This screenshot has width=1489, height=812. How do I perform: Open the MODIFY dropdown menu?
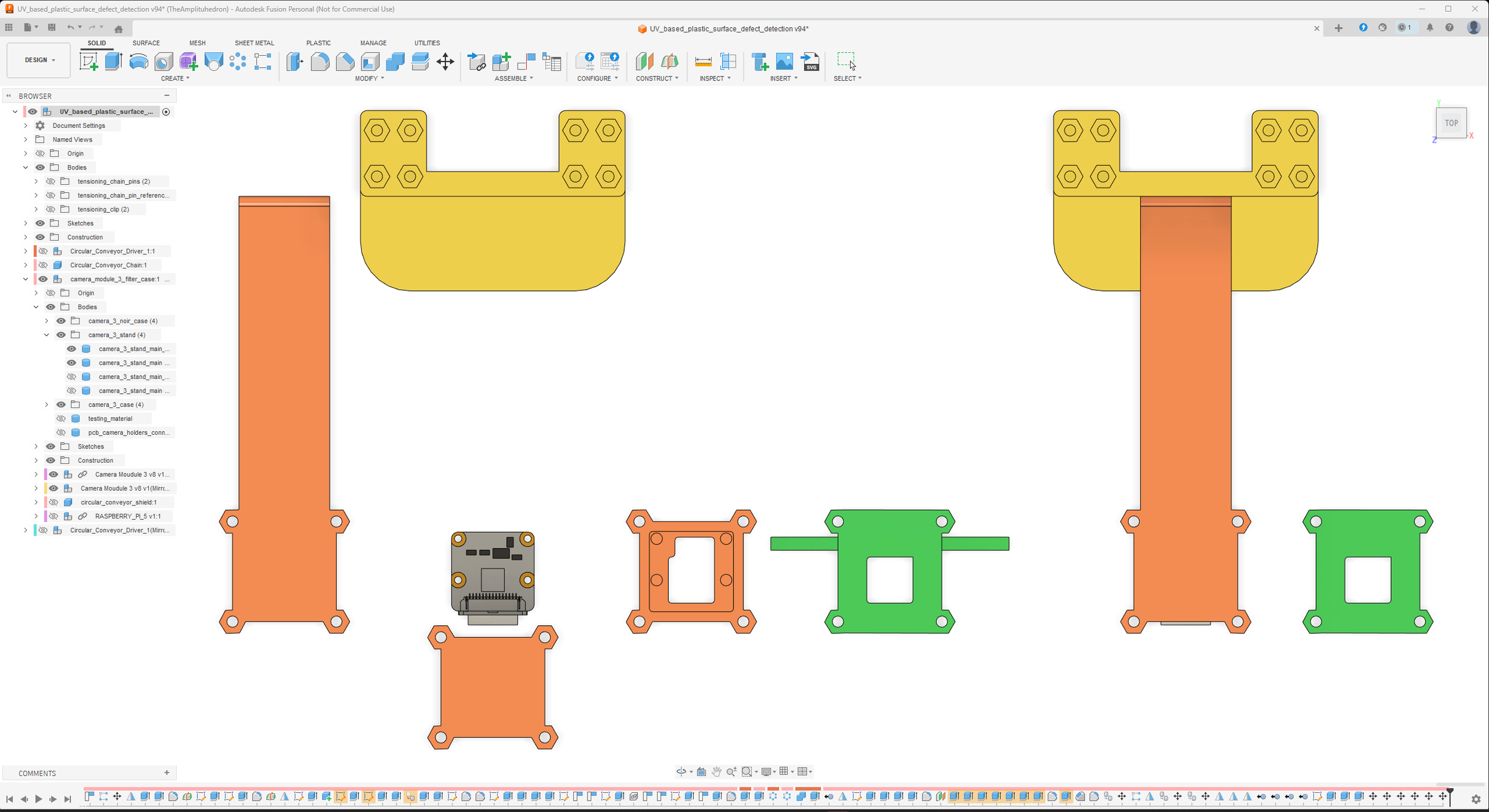[370, 78]
